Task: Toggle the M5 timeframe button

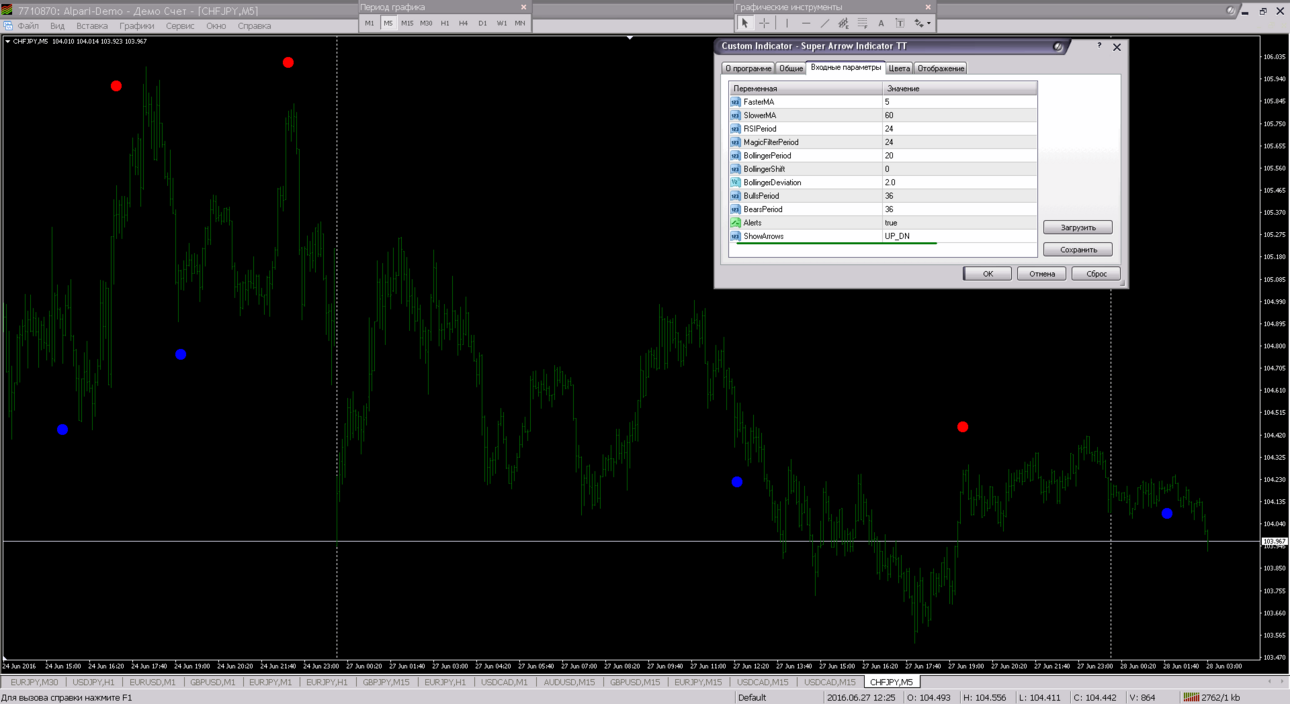Action: click(x=388, y=23)
